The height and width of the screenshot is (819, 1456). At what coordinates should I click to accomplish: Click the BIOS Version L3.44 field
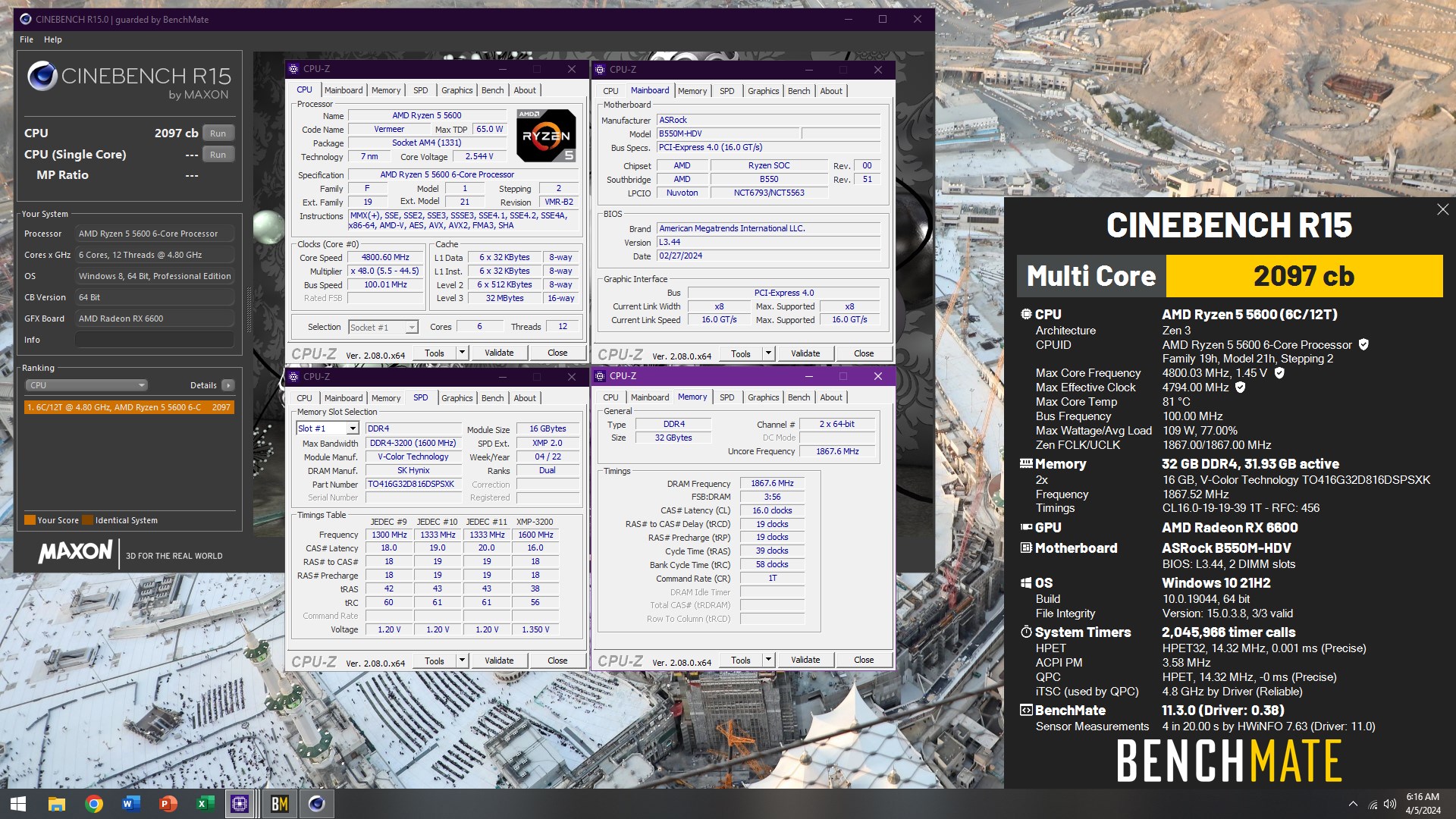pyautogui.click(x=768, y=243)
